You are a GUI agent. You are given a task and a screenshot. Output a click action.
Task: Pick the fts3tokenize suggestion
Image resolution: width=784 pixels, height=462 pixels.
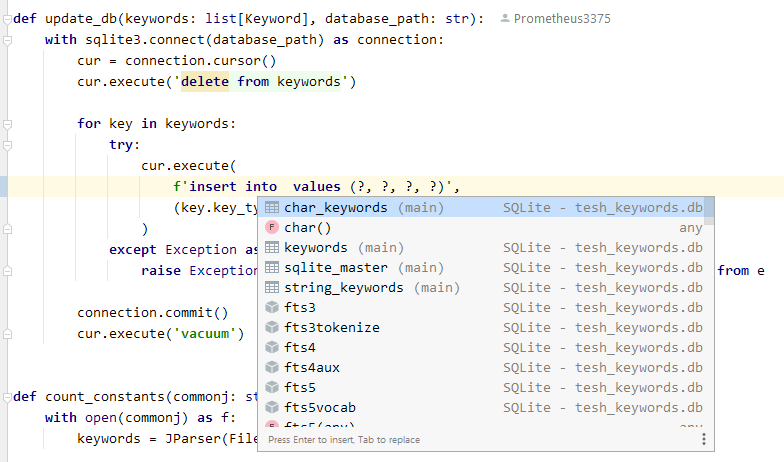(x=332, y=328)
